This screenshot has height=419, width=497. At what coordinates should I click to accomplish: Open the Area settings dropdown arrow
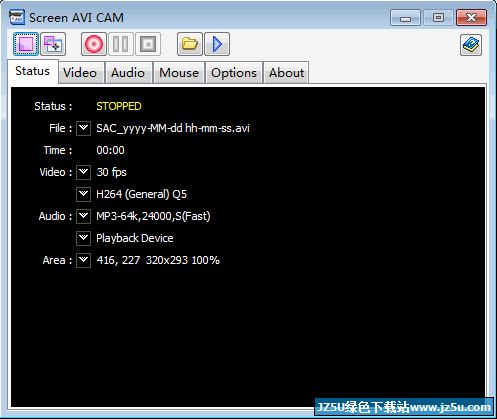coord(83,260)
